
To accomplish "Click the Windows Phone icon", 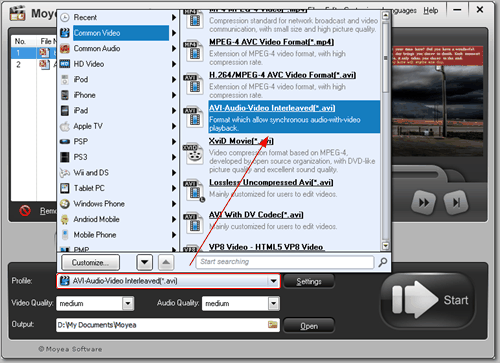I will coord(65,204).
